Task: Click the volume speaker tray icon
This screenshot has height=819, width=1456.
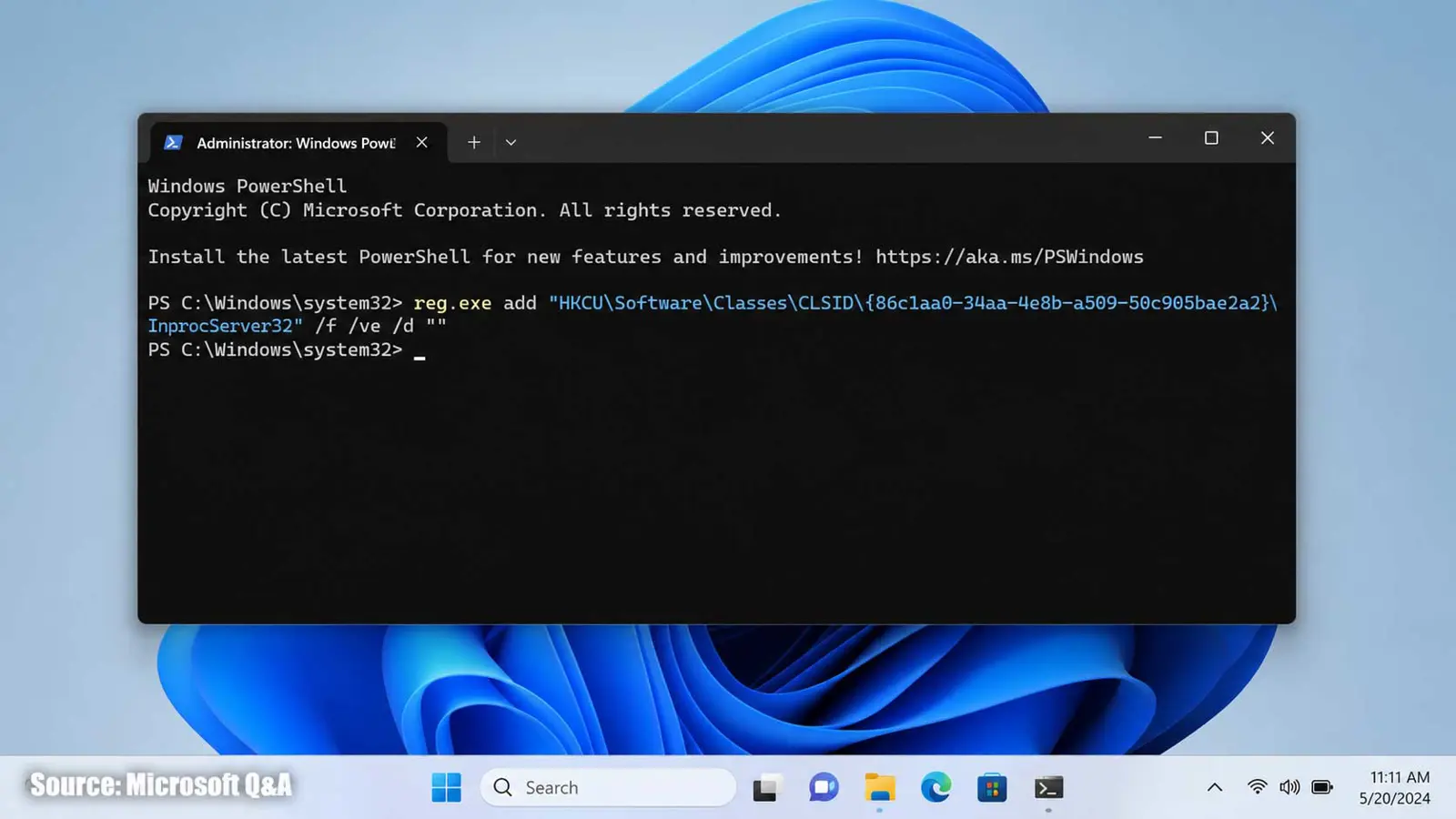Action: pyautogui.click(x=1289, y=787)
